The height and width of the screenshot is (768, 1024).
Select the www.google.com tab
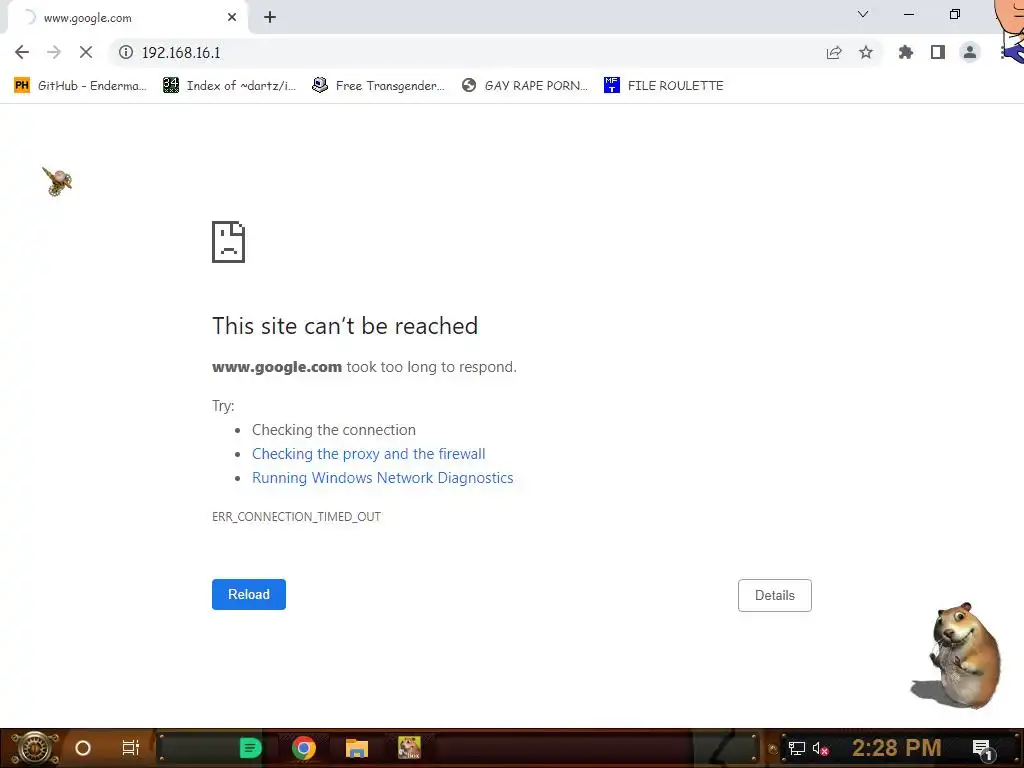124,18
